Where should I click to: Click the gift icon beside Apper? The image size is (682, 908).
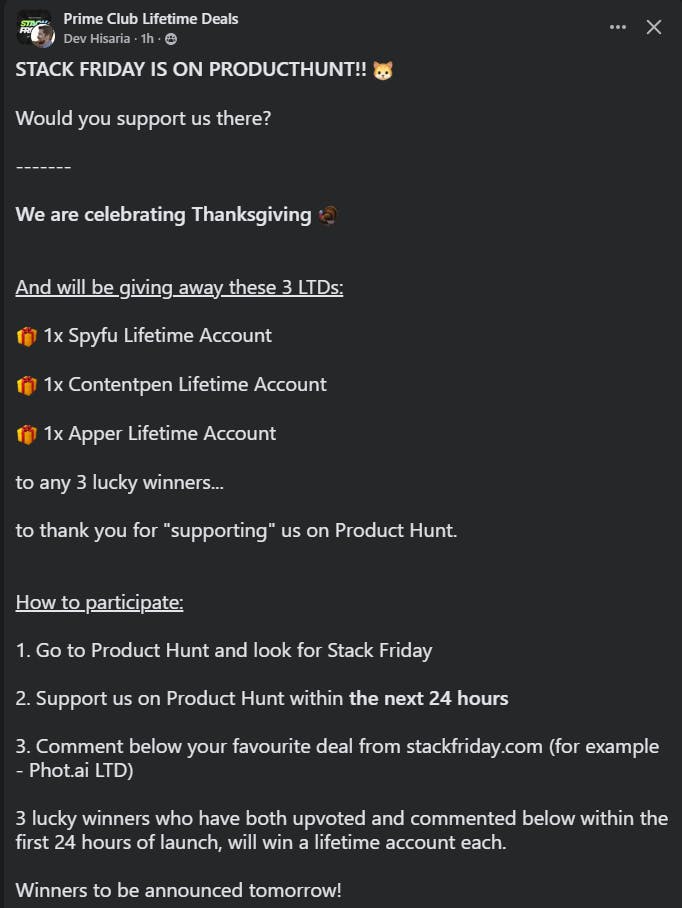[x=27, y=435]
